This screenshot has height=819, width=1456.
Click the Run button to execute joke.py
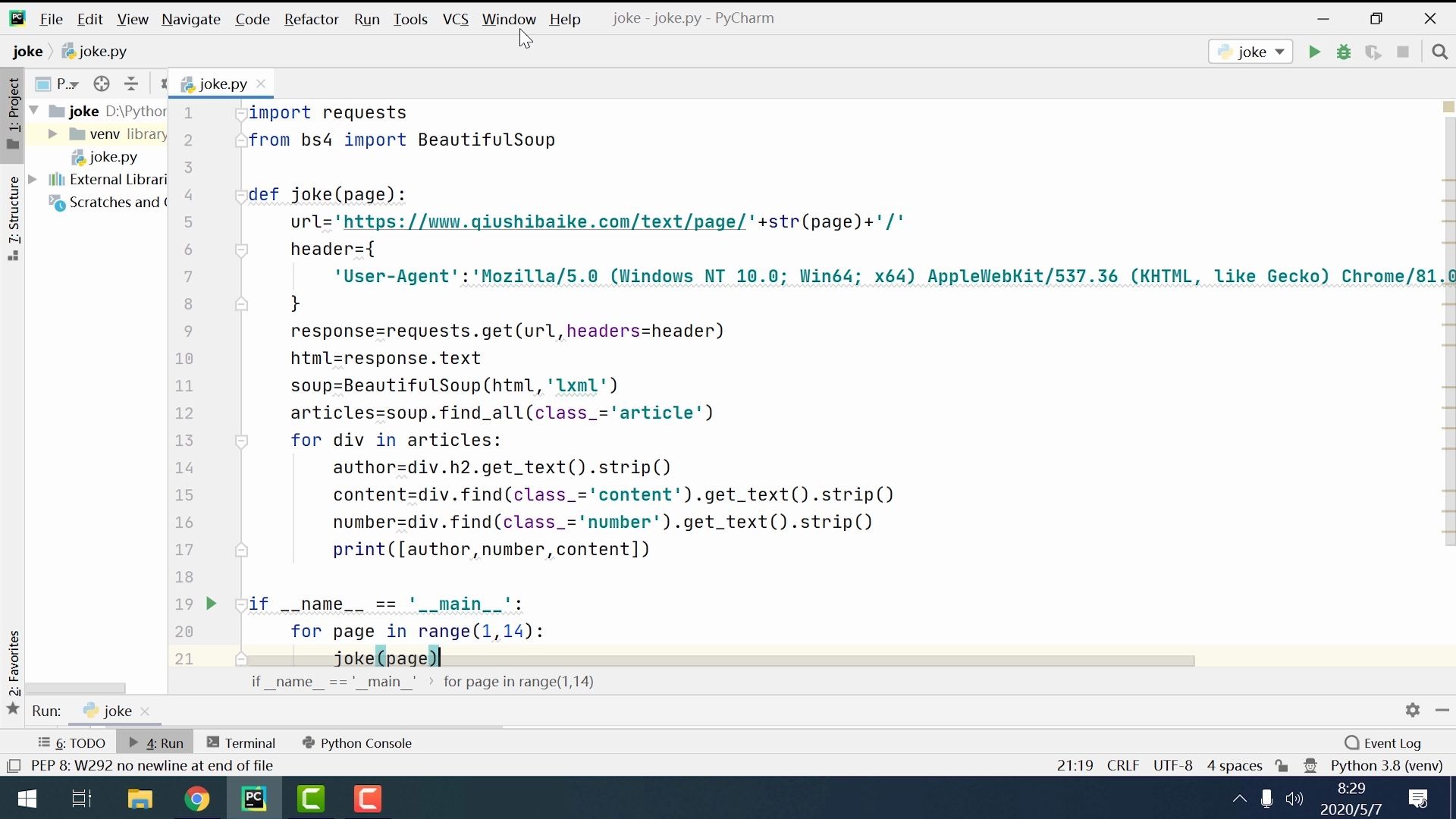click(x=1315, y=51)
